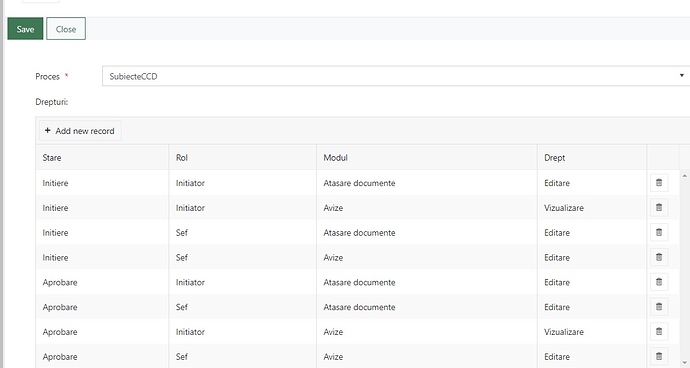The image size is (690, 368).
Task: Click the Proces dropdown arrow
Action: pyautogui.click(x=682, y=76)
